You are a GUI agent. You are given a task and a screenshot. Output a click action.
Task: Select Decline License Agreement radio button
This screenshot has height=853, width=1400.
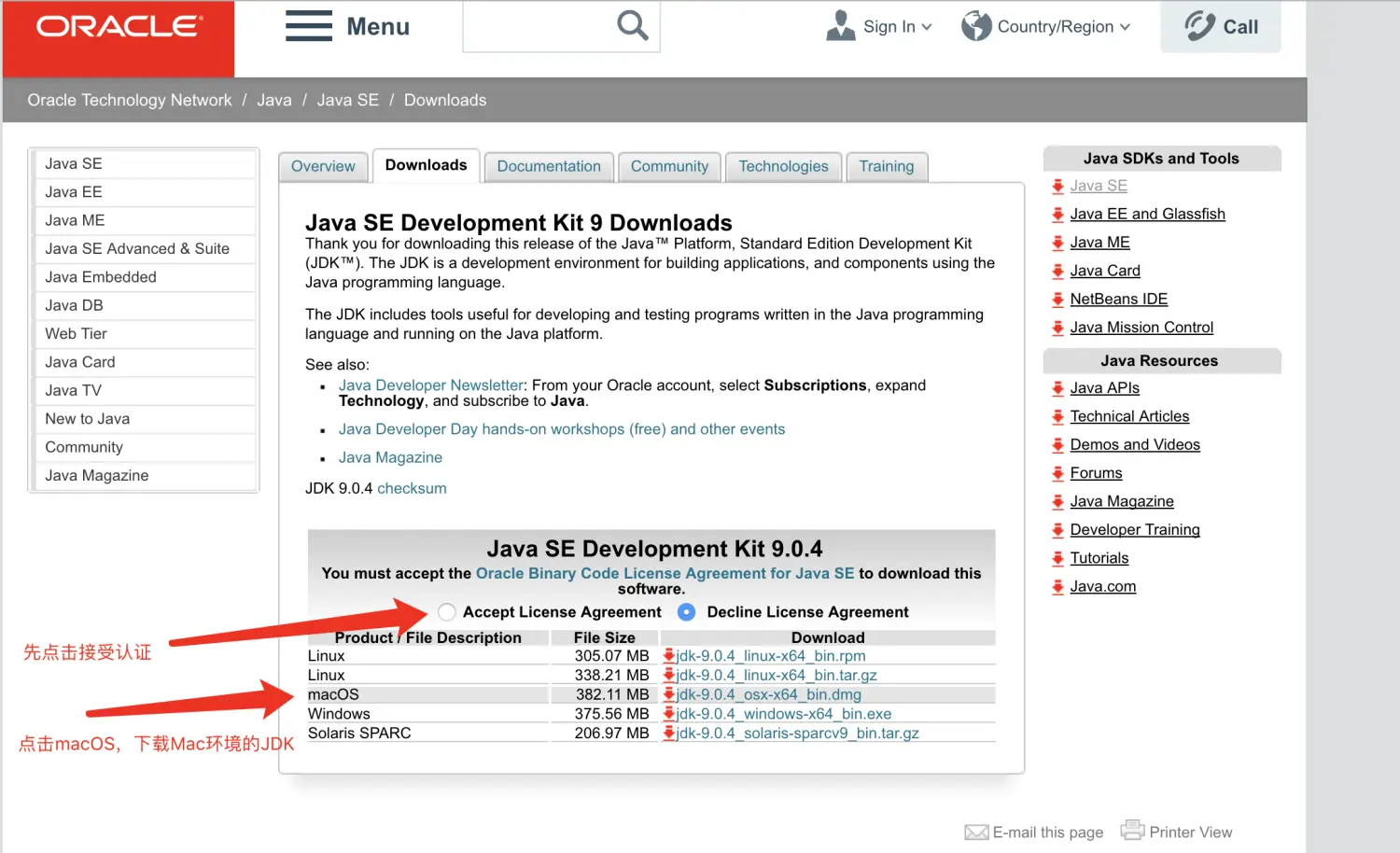pyautogui.click(x=687, y=612)
